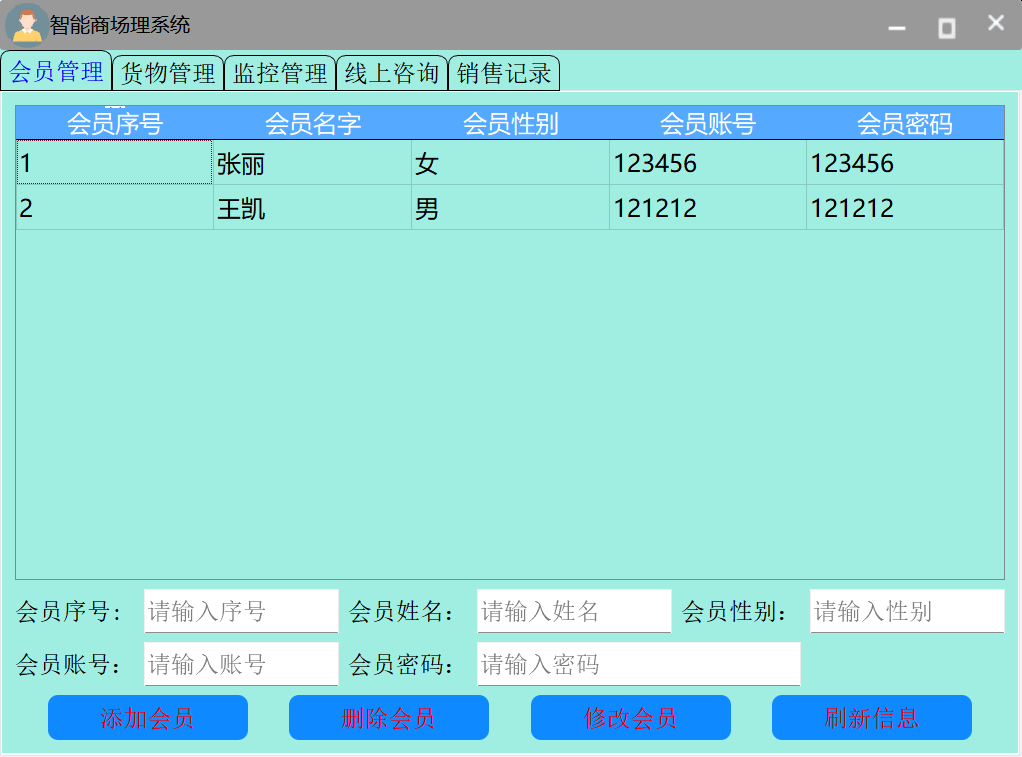Image resolution: width=1022 pixels, height=757 pixels.
Task: Switch to the 线上咨询 tab
Action: click(392, 73)
